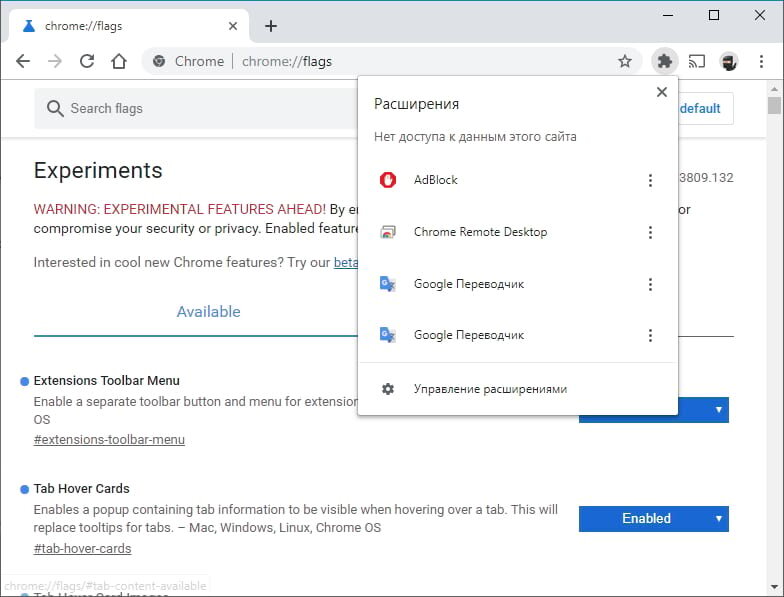
Task: Open Chrome Remote Desktop three-dot menu
Action: pos(650,232)
